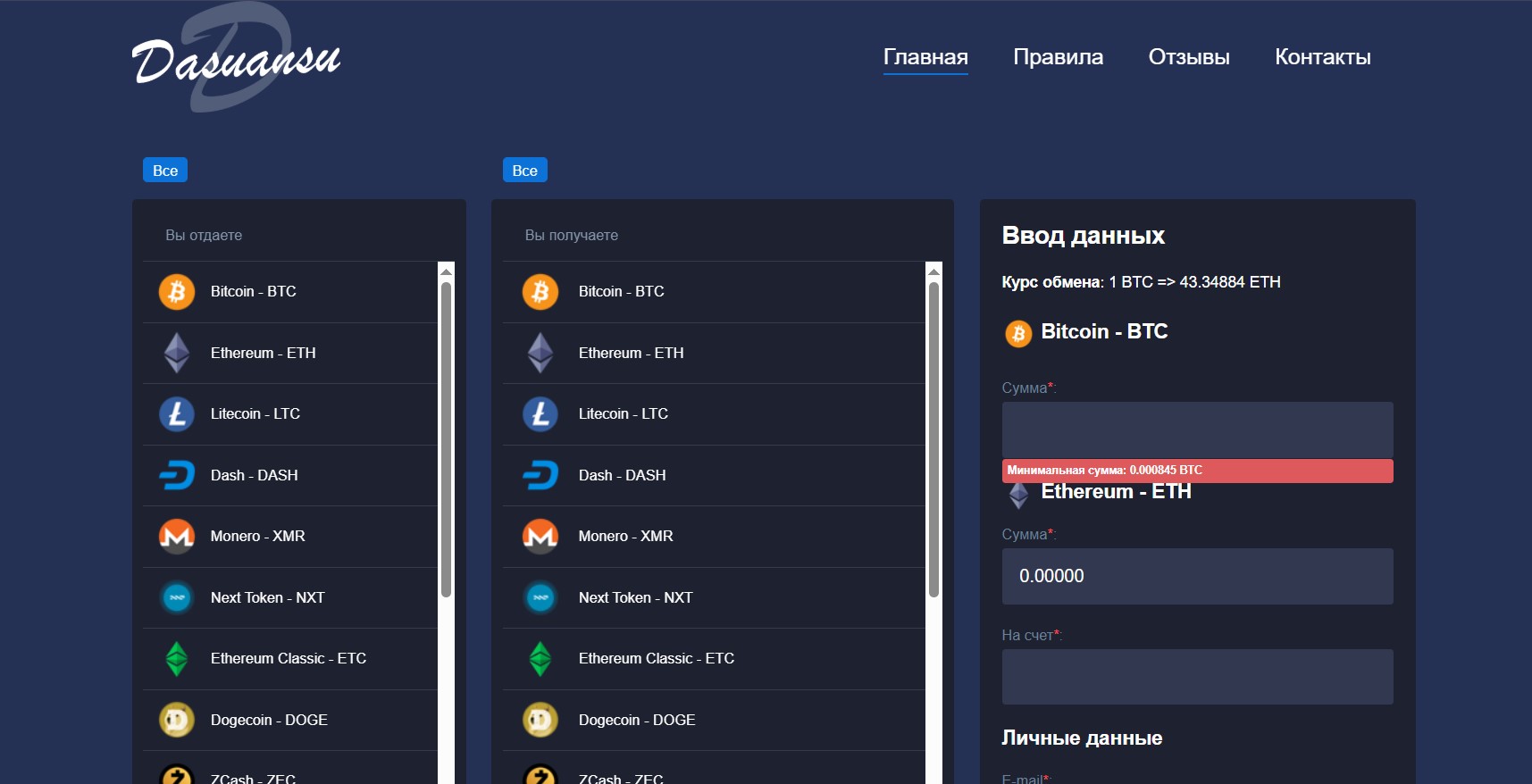
Task: Click Next Token icon in 'Вы отдаете' list
Action: tap(177, 597)
